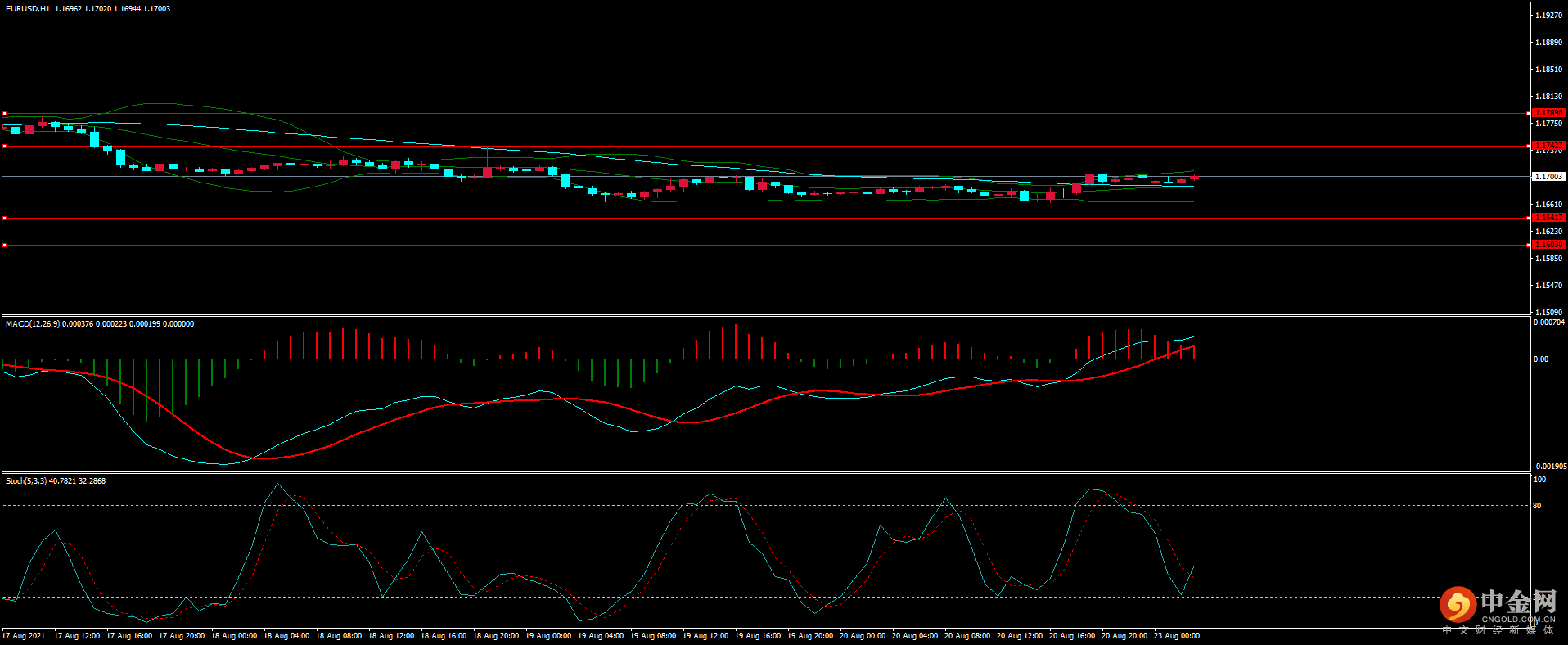The height and width of the screenshot is (645, 1568).
Task: Click the white 1.17003 current price tag
Action: tap(1548, 176)
